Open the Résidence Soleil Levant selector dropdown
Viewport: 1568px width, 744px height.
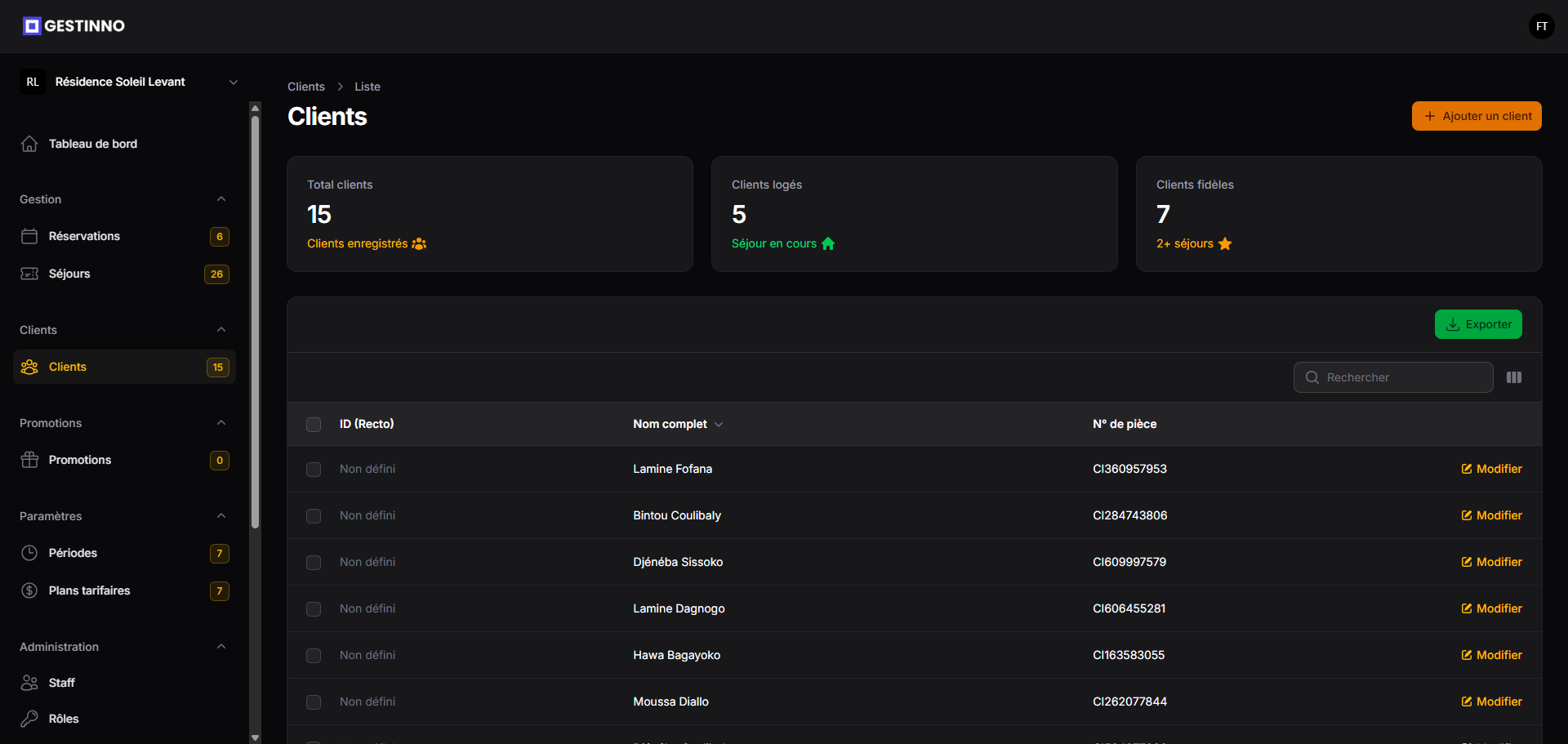[x=131, y=82]
